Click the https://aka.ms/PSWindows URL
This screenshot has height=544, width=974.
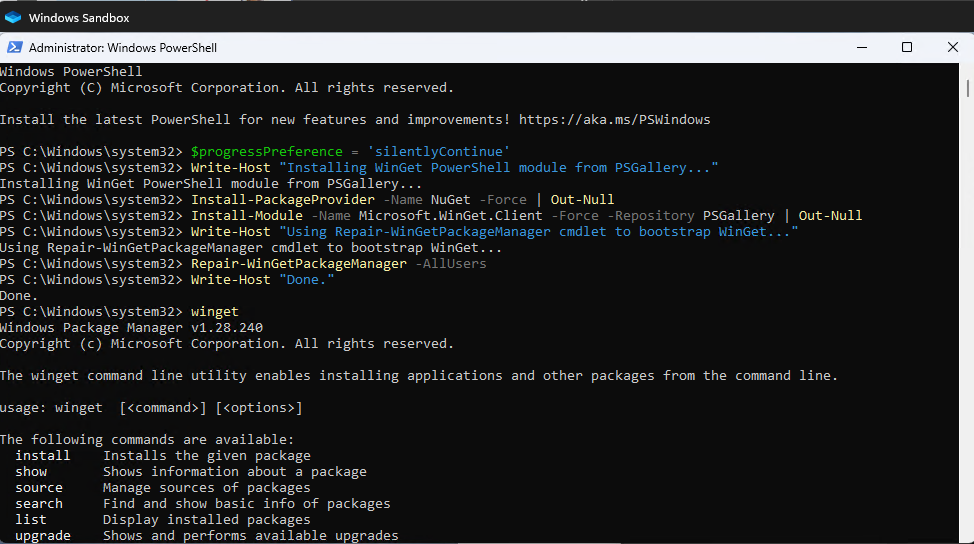click(614, 119)
